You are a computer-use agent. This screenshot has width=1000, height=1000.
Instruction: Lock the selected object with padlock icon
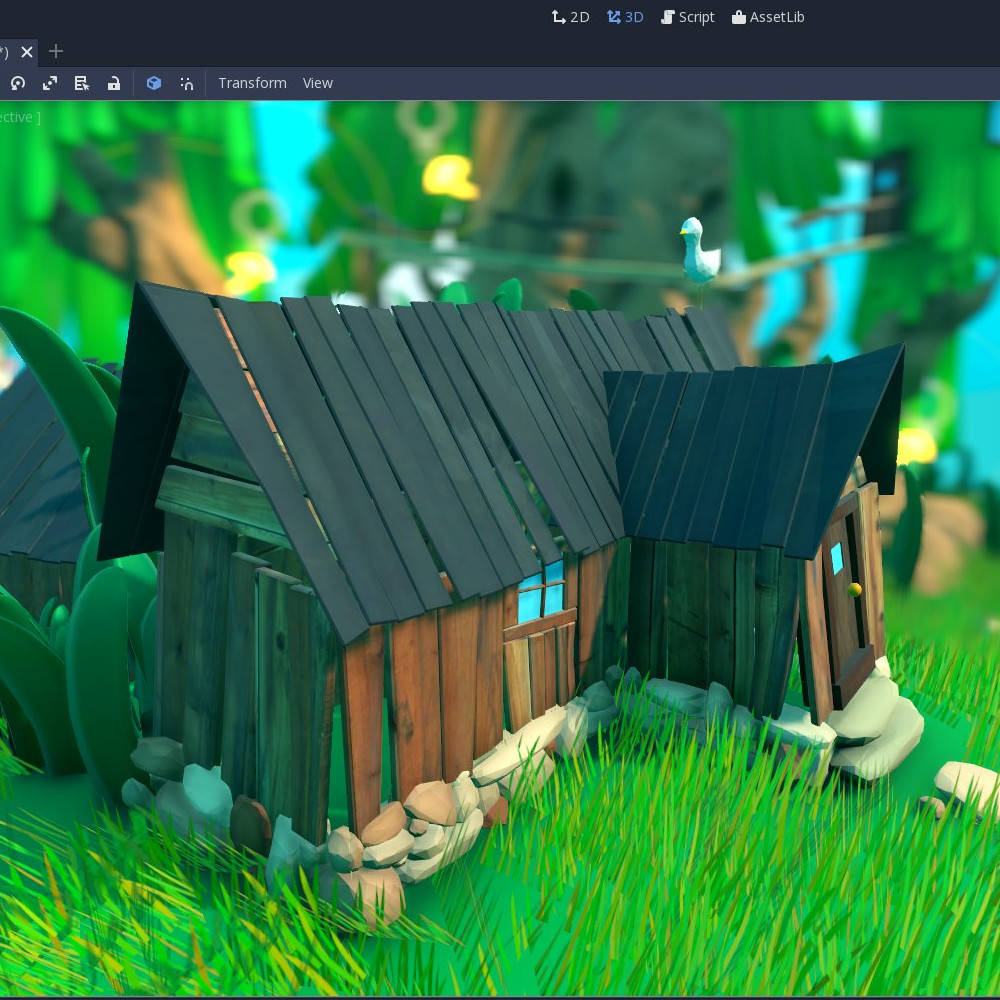[x=114, y=83]
